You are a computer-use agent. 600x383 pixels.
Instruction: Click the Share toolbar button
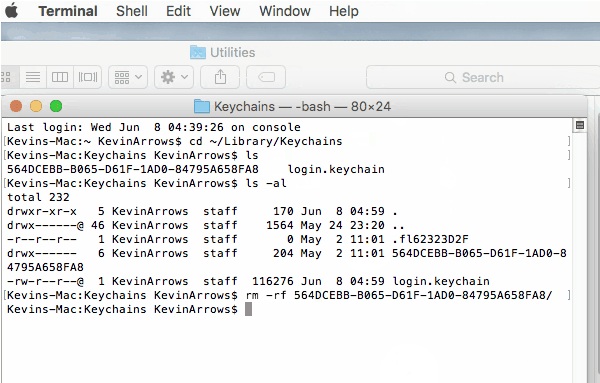tap(220, 77)
